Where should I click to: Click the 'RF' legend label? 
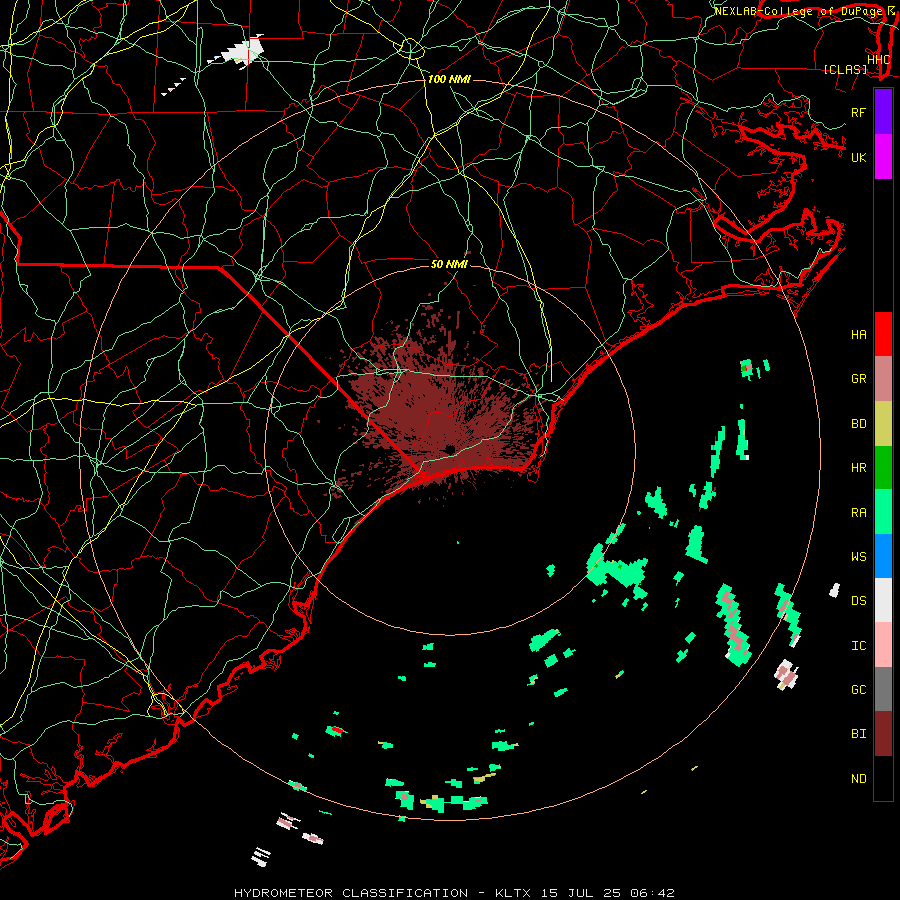point(858,112)
